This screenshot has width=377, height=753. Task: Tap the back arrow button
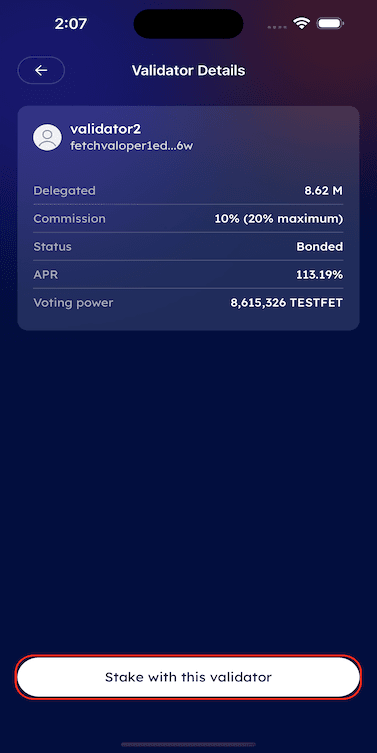[41, 71]
